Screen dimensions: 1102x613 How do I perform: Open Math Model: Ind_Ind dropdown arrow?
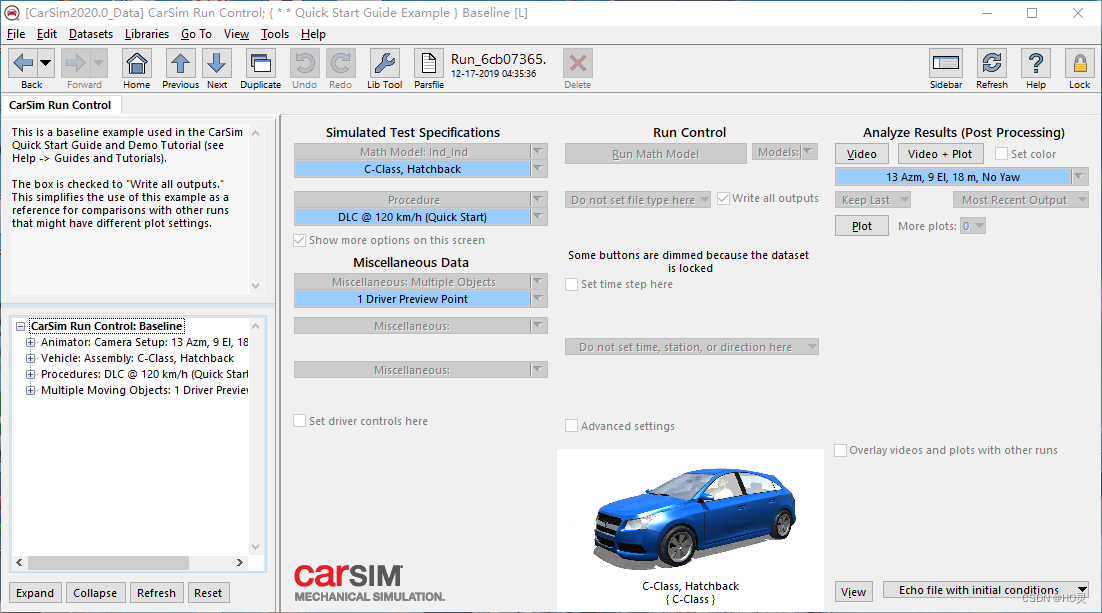pos(538,151)
